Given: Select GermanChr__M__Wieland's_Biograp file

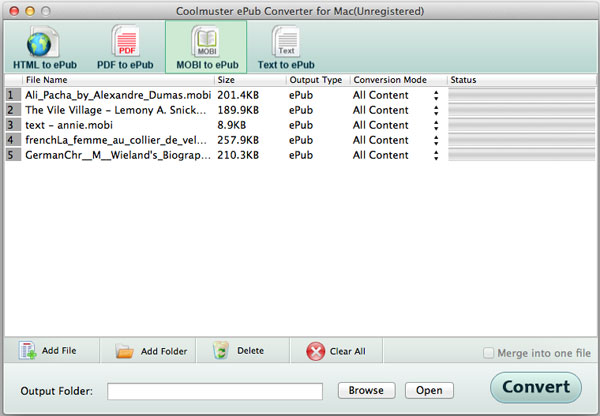Looking at the screenshot, I should coord(118,155).
